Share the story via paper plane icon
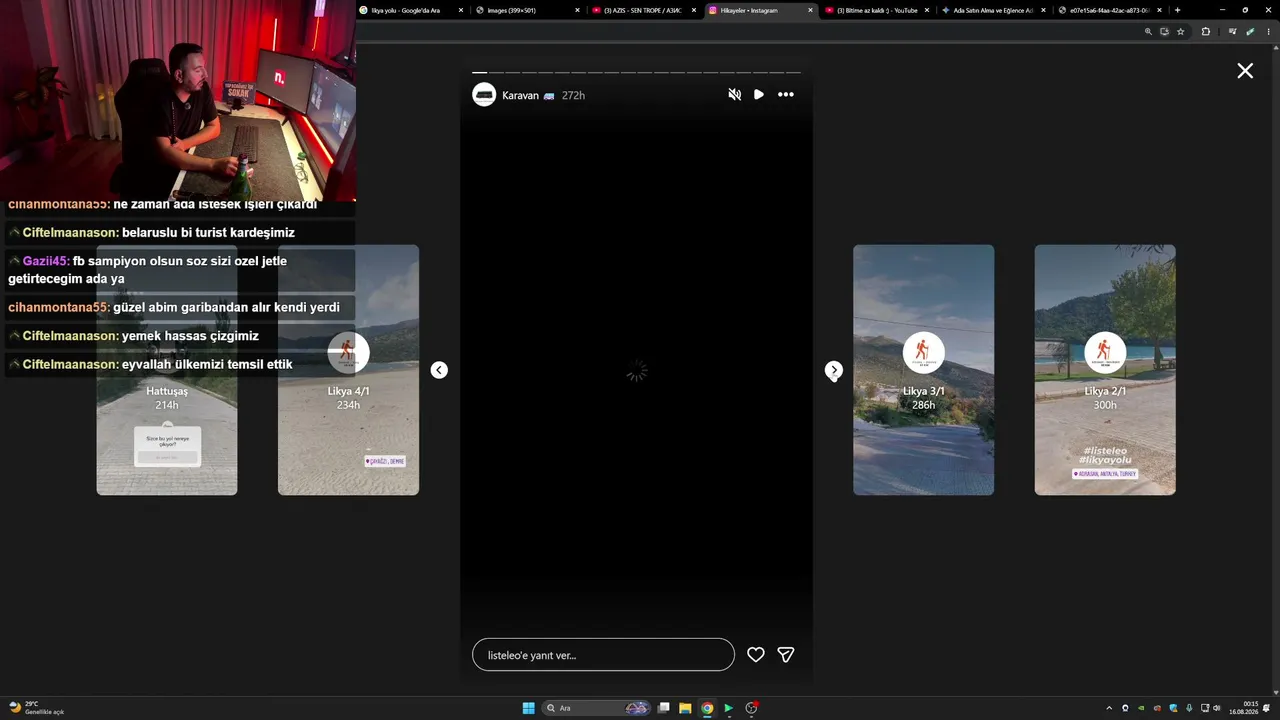 click(786, 655)
